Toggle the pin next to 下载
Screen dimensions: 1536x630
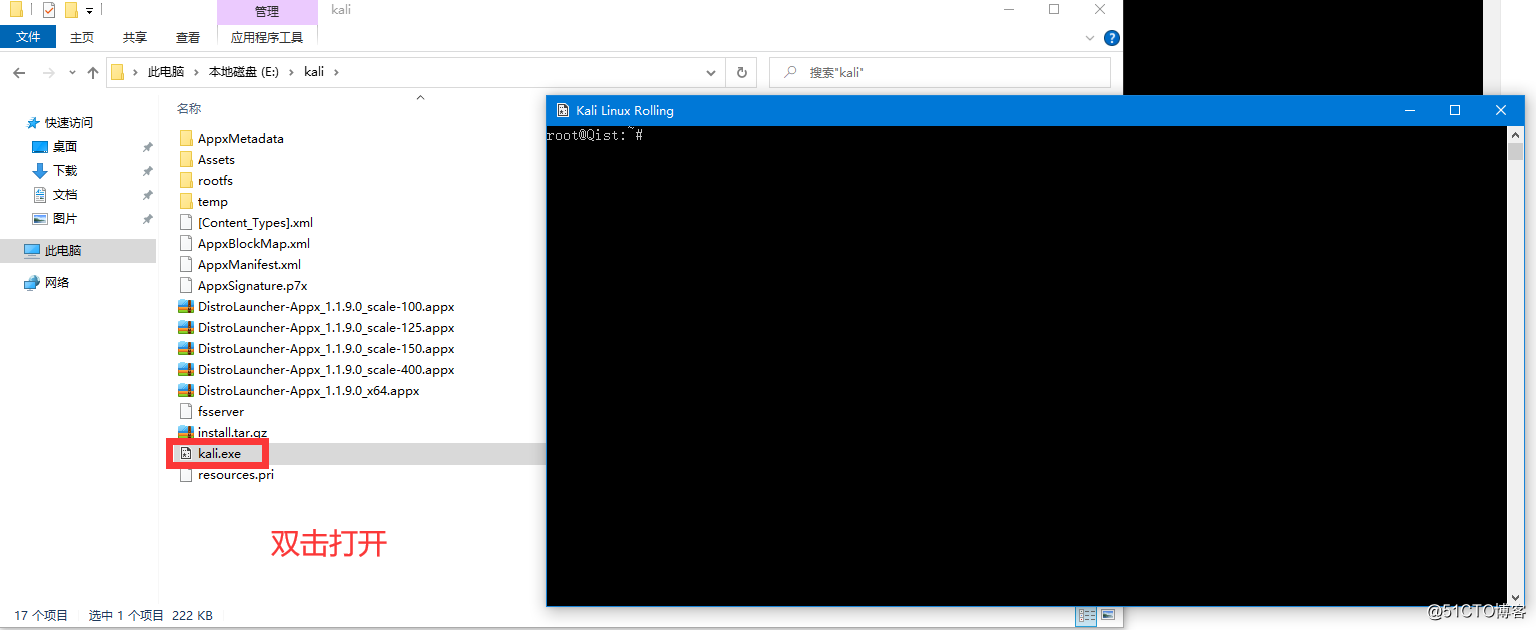(147, 171)
